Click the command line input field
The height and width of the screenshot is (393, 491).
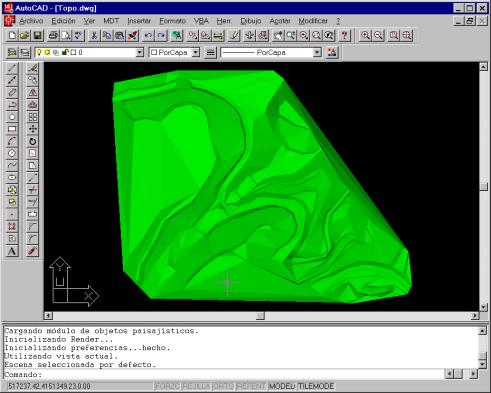tap(224, 374)
